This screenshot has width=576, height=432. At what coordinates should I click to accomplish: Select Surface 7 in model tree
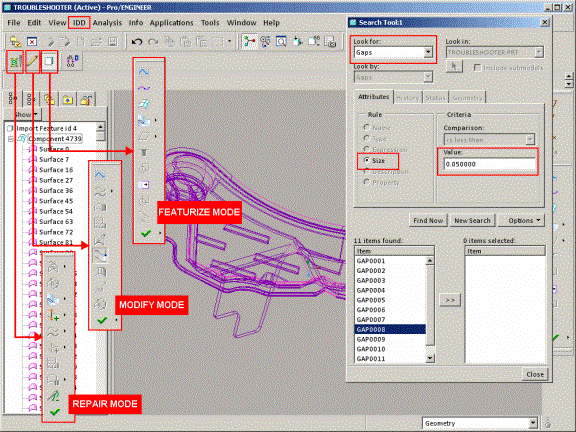[54, 159]
